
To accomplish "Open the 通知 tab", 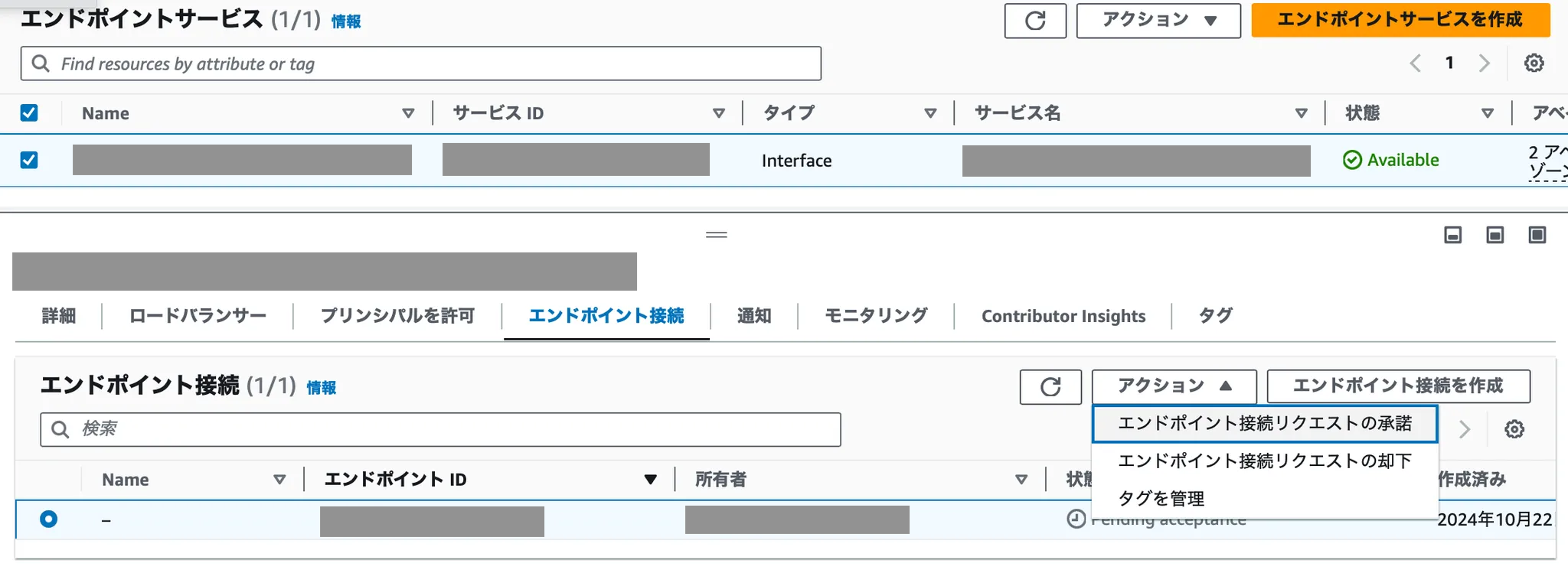I will pos(754,316).
